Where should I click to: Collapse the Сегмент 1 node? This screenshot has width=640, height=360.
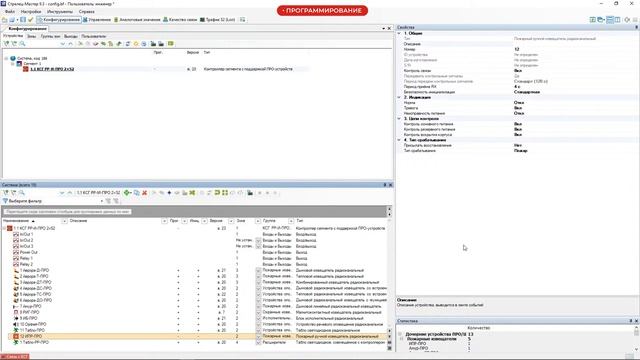tap(12, 64)
